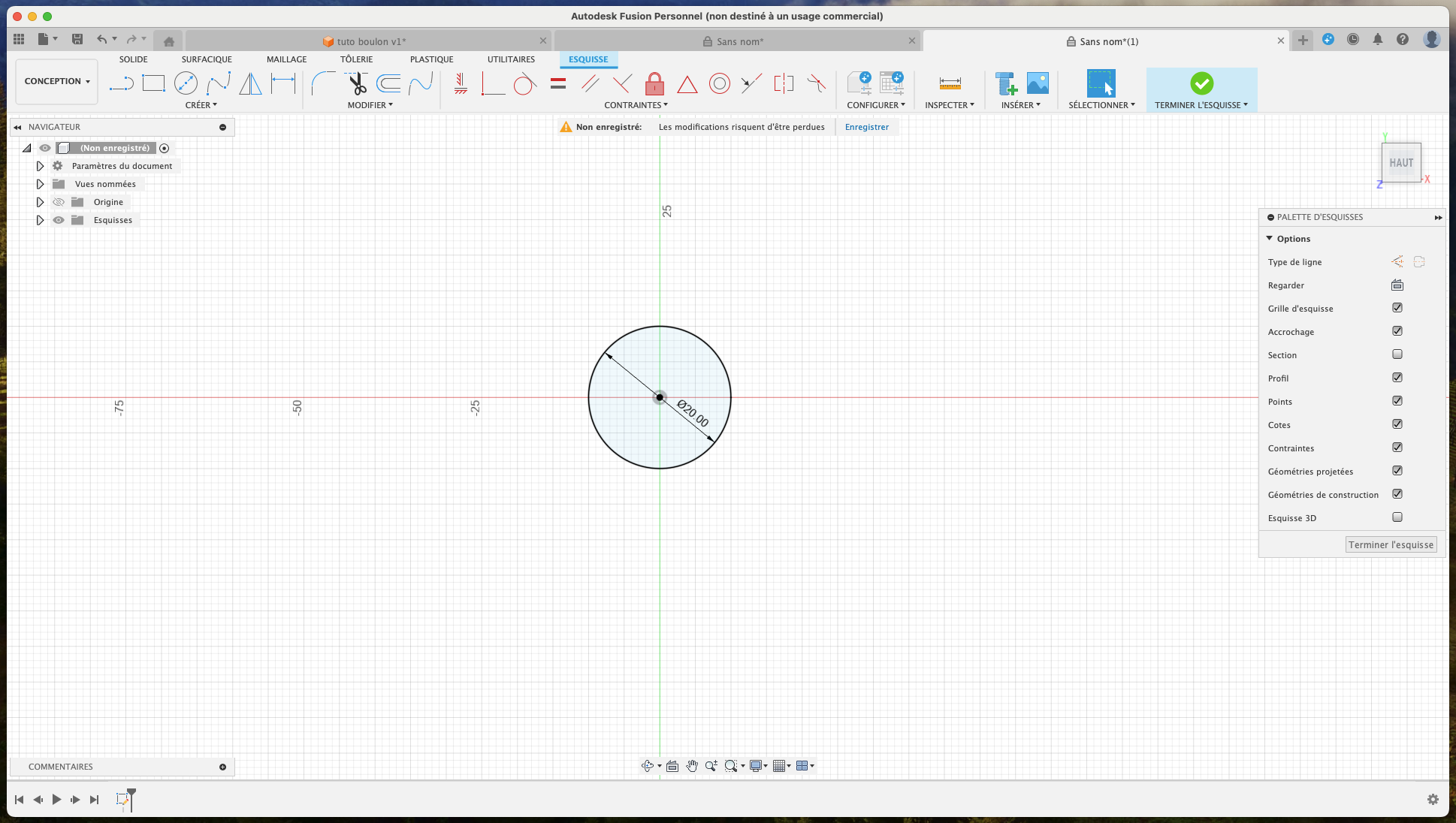Viewport: 1456px width, 823px height.
Task: Click the Save disk icon
Action: pos(77,39)
